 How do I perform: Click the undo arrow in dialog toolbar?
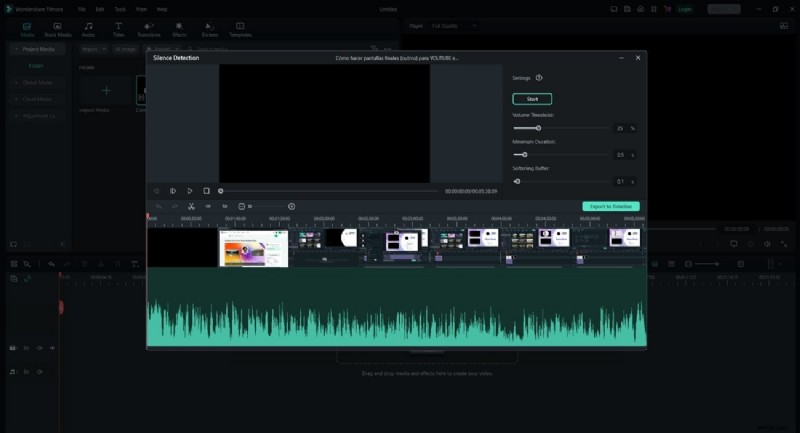click(x=159, y=207)
